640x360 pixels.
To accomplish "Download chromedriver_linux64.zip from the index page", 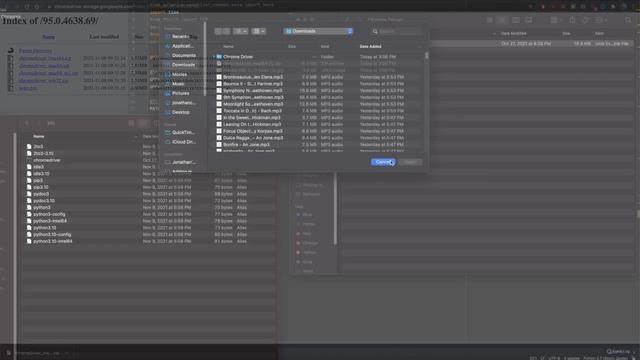I will 45,58.
